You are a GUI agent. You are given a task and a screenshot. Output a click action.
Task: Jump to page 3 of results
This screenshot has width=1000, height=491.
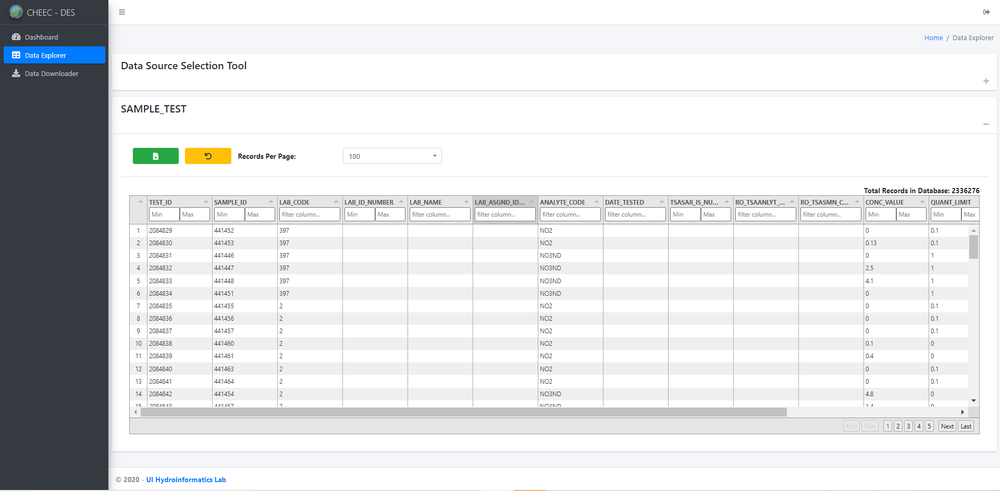point(908,426)
